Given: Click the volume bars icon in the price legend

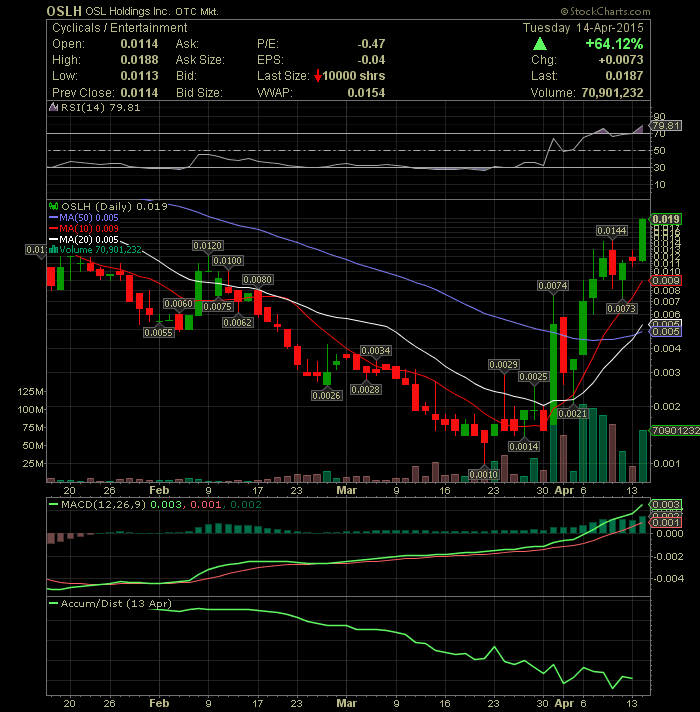Looking at the screenshot, I should (x=54, y=250).
